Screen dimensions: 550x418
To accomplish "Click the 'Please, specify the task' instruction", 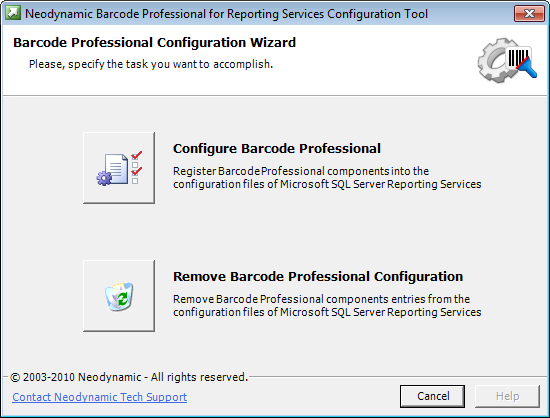I will coord(151,64).
